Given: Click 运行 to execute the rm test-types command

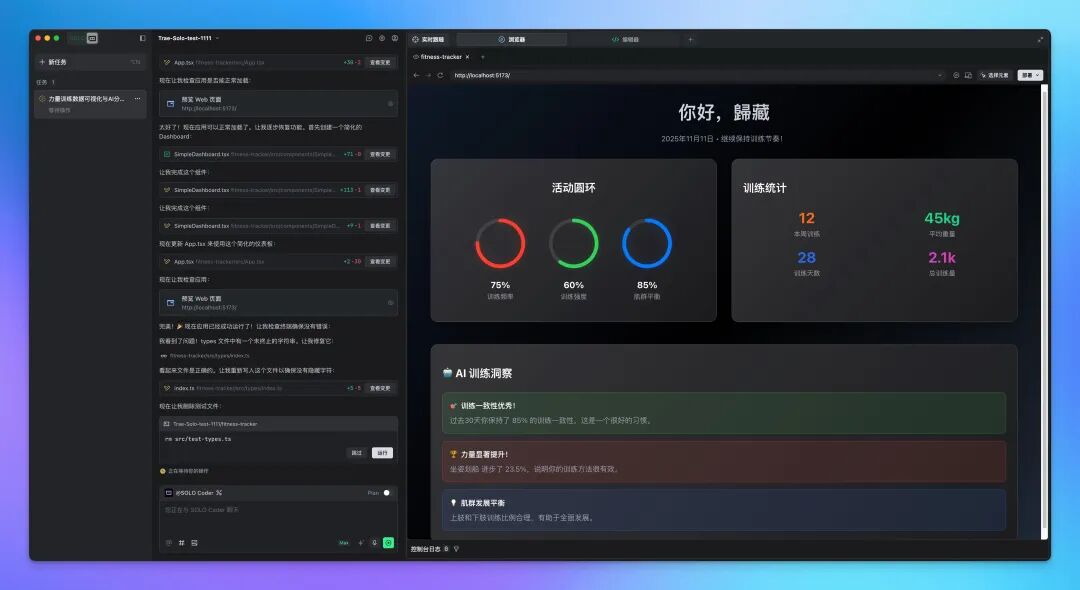Looking at the screenshot, I should click(x=382, y=453).
